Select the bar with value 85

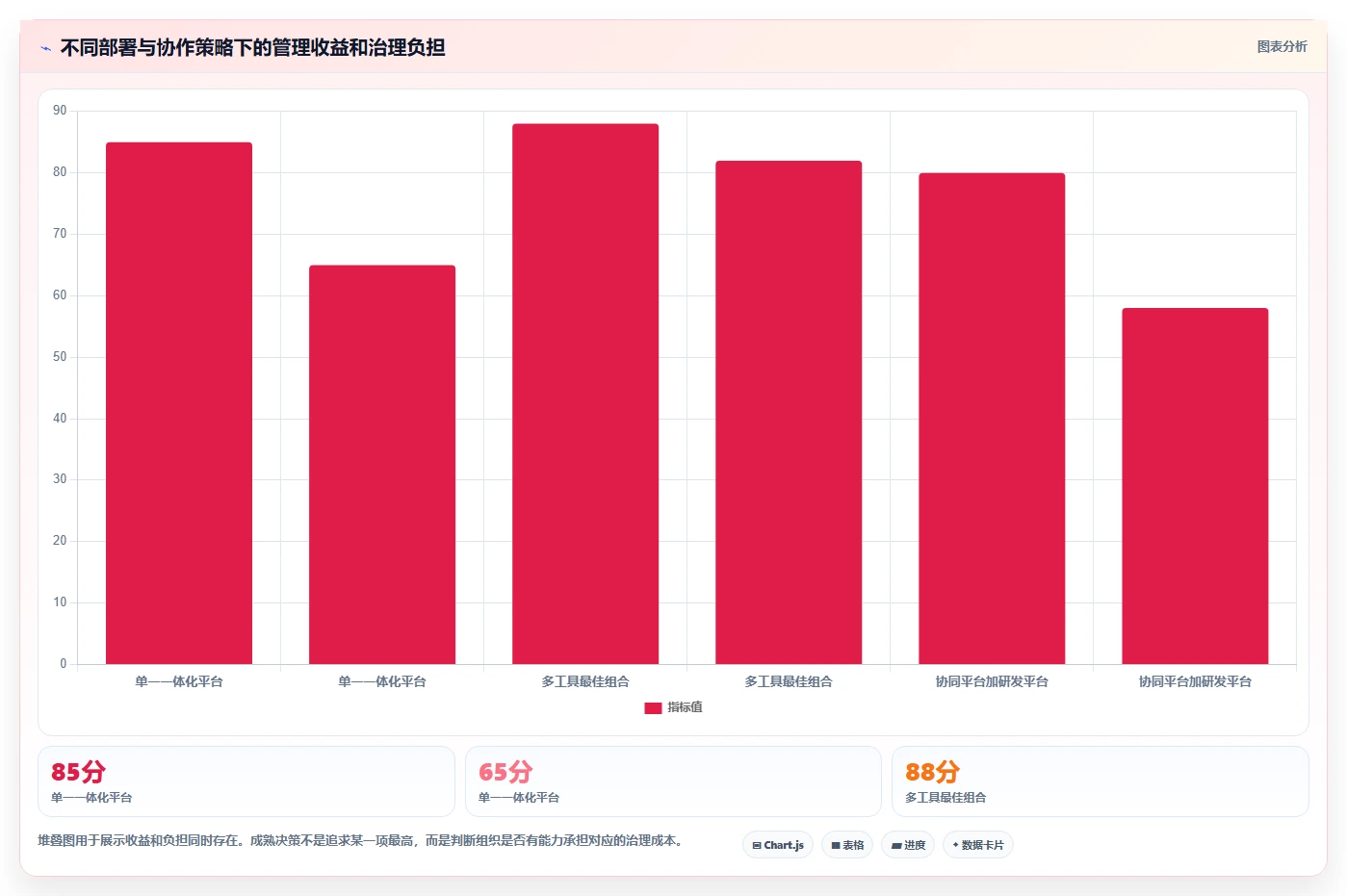click(x=179, y=403)
